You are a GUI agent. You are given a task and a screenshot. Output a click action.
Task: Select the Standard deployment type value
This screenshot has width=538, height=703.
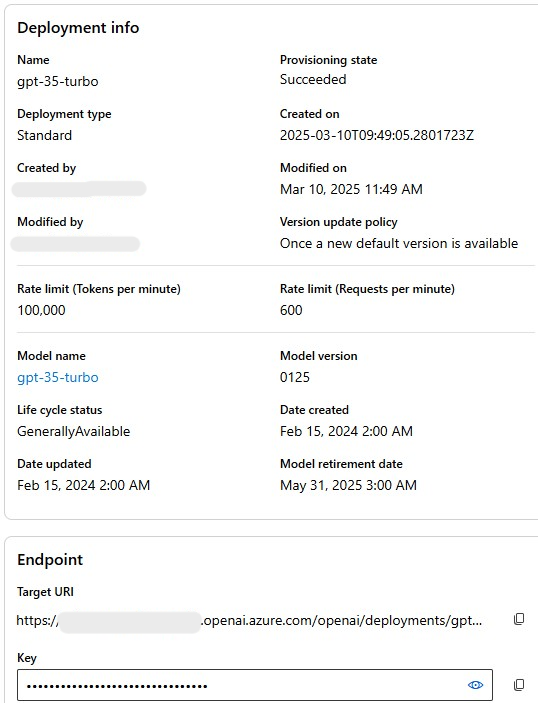(44, 135)
